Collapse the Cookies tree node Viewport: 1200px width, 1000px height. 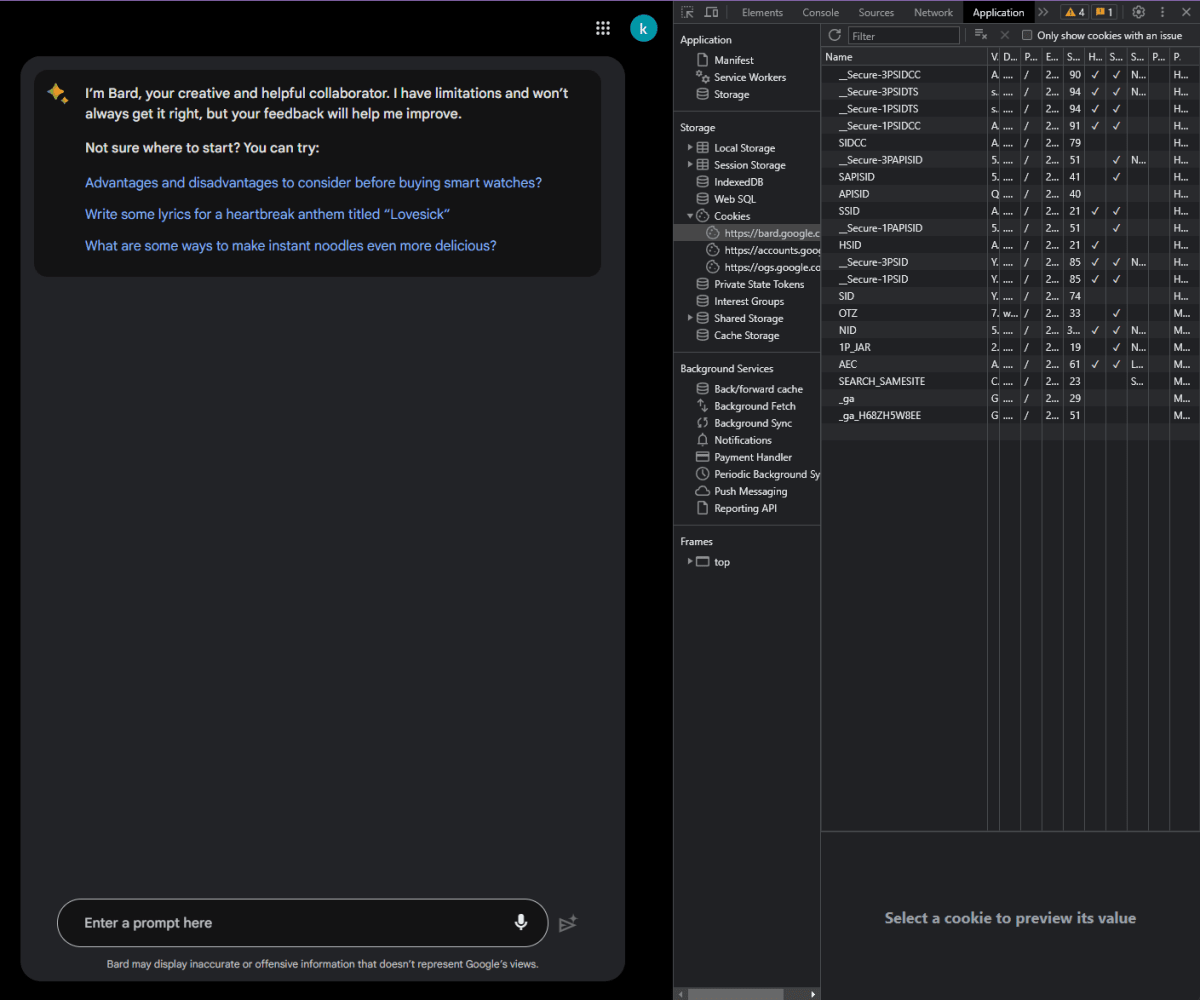coord(690,216)
